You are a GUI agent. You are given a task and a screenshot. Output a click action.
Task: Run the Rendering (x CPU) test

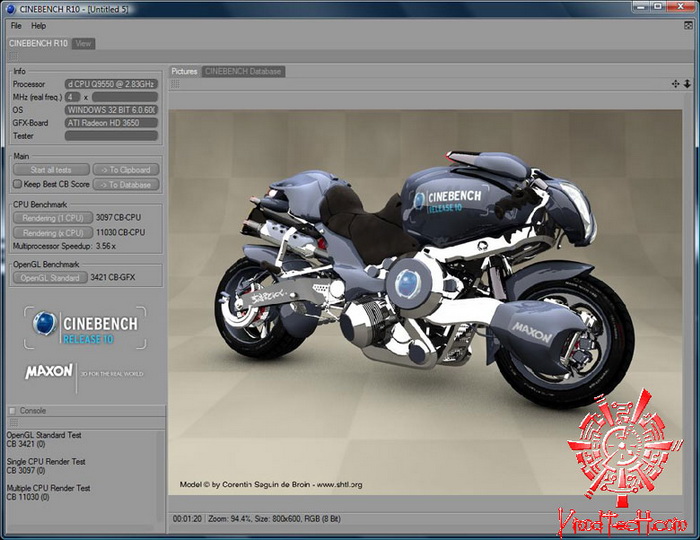[x=53, y=233]
